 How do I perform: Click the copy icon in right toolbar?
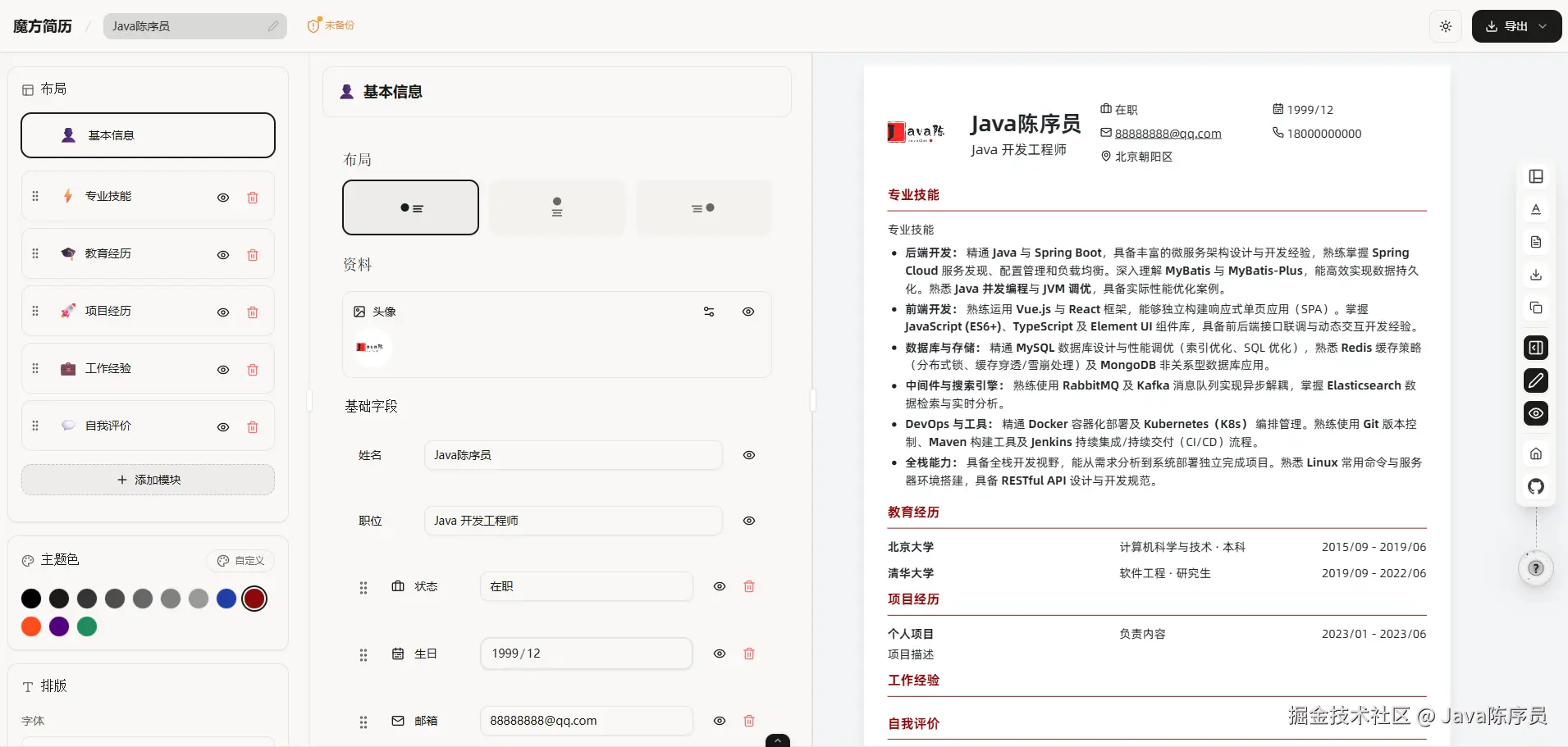click(x=1536, y=307)
